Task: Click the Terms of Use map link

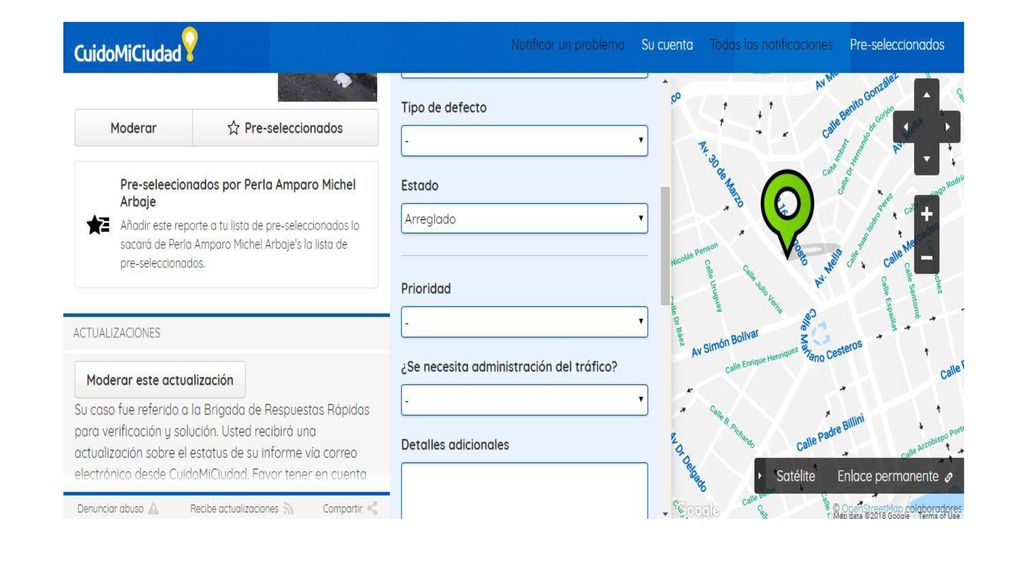Action: [938, 516]
